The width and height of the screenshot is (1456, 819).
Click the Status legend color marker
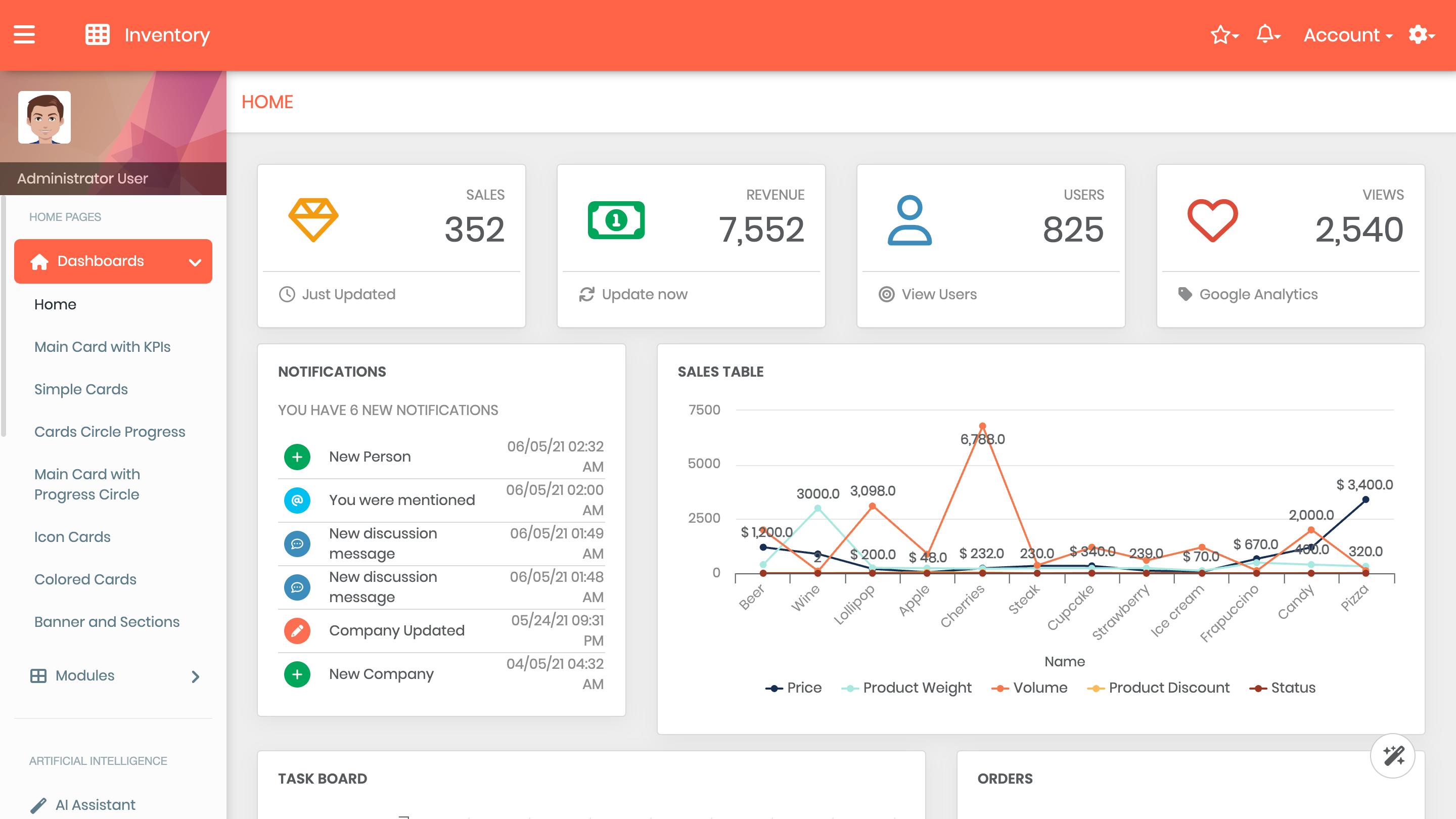pos(1258,688)
